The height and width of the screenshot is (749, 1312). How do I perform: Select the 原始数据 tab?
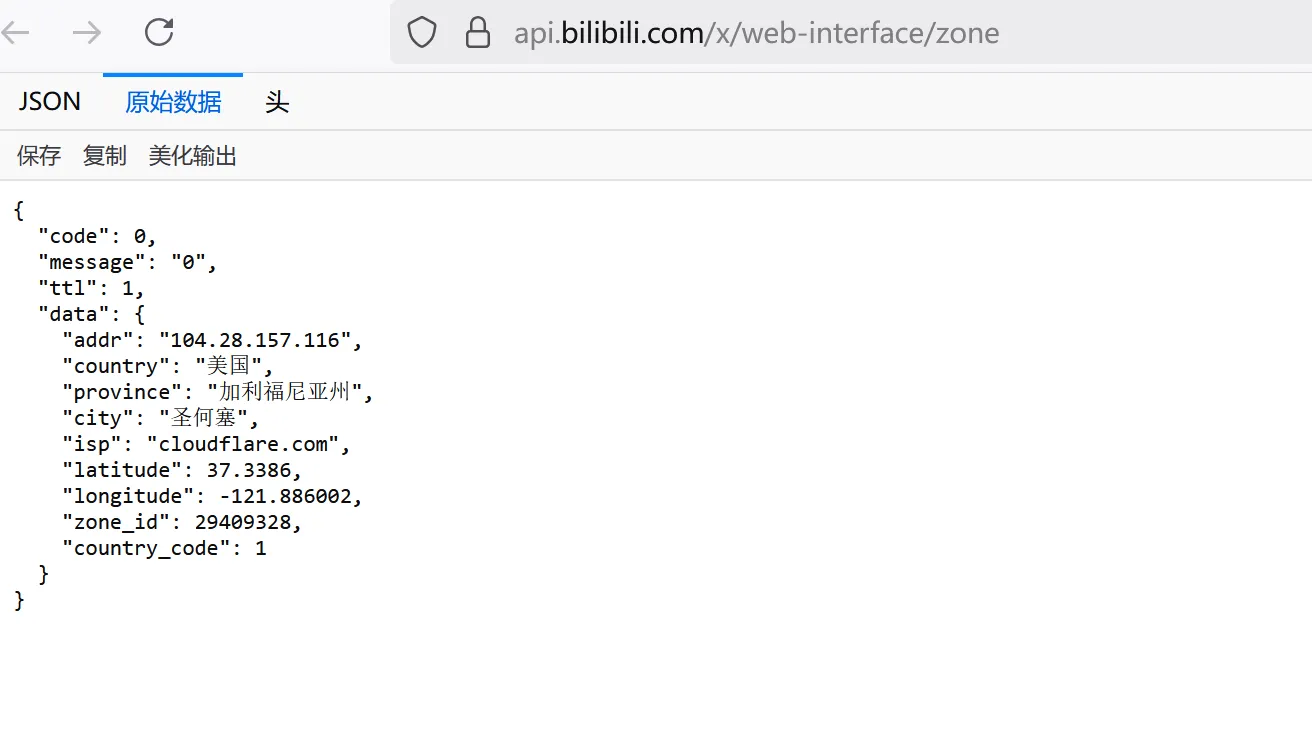click(x=173, y=102)
